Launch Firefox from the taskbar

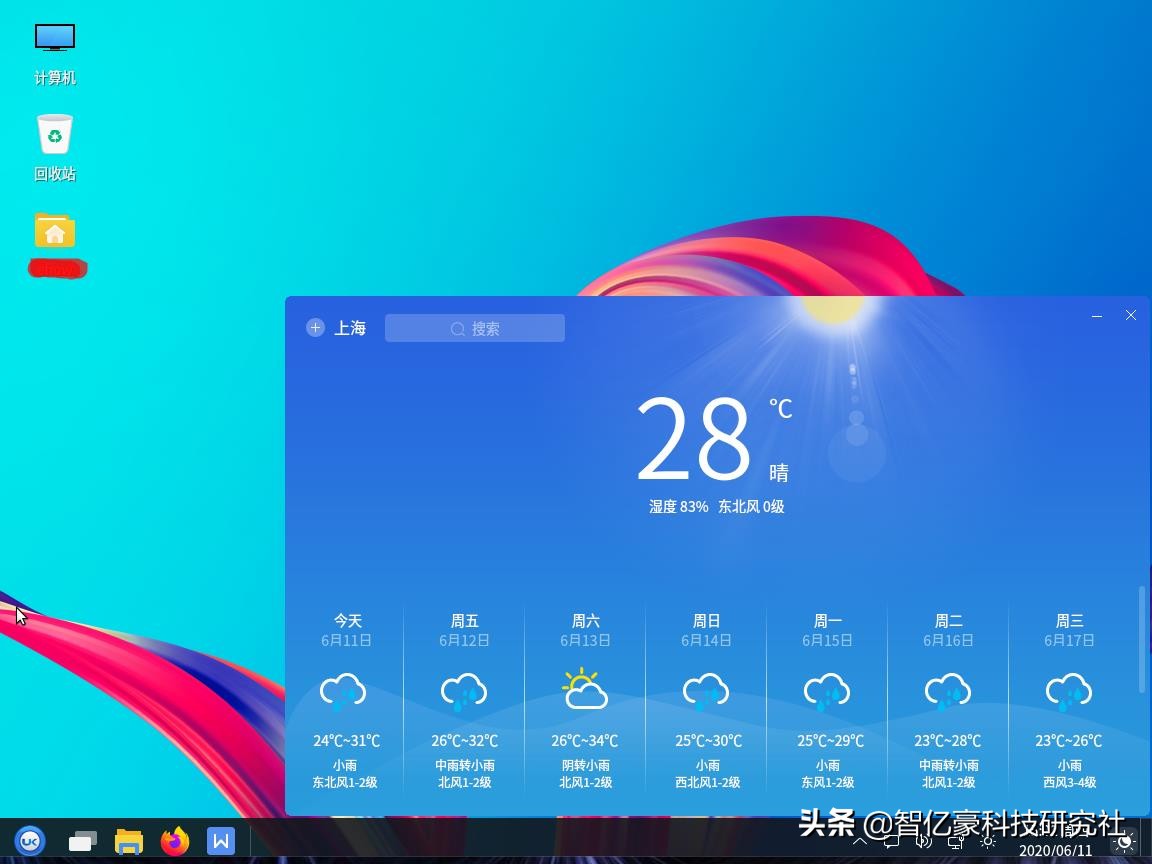(x=175, y=841)
